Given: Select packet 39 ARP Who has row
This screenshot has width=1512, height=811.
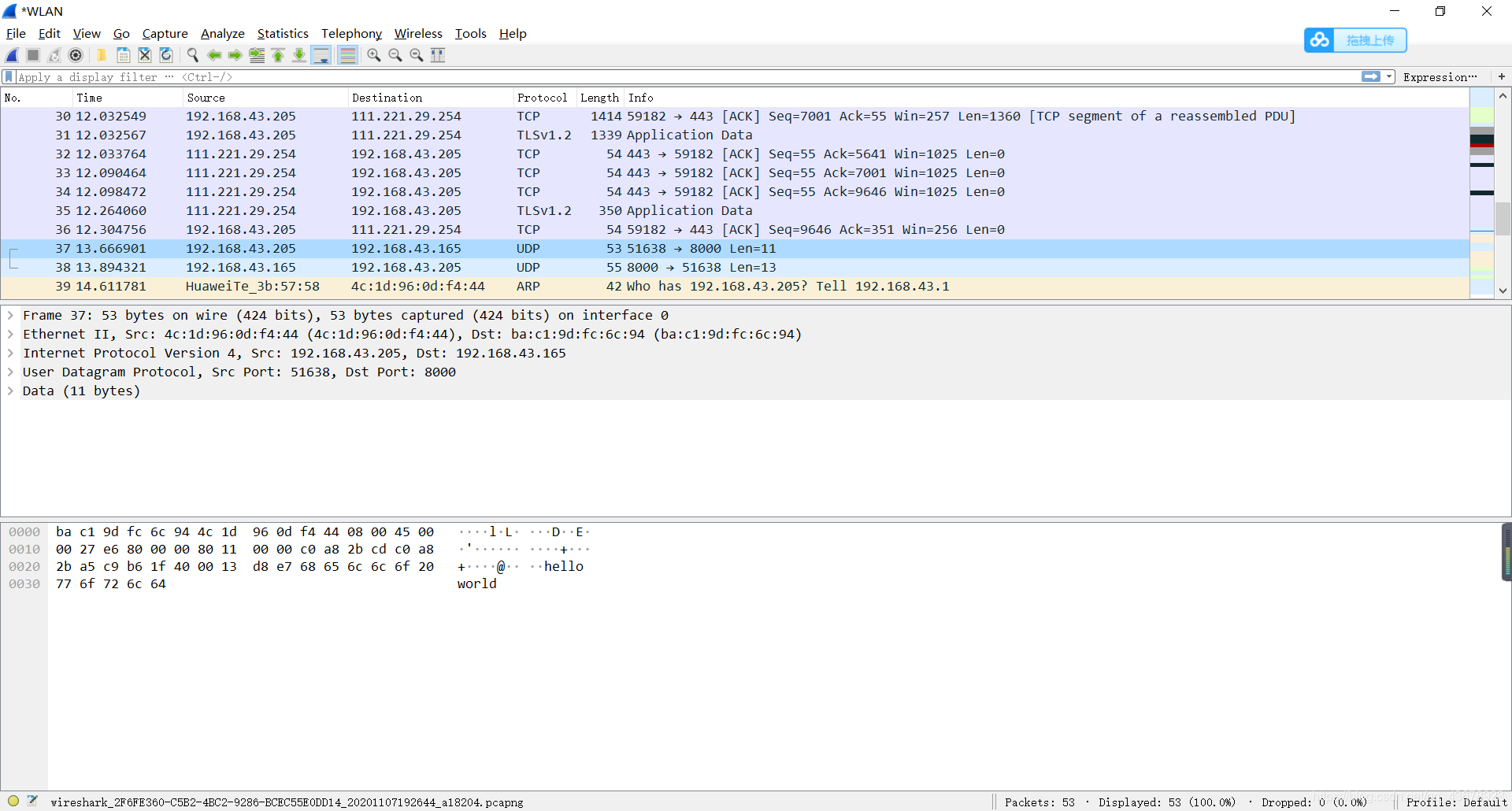Looking at the screenshot, I should coord(735,287).
